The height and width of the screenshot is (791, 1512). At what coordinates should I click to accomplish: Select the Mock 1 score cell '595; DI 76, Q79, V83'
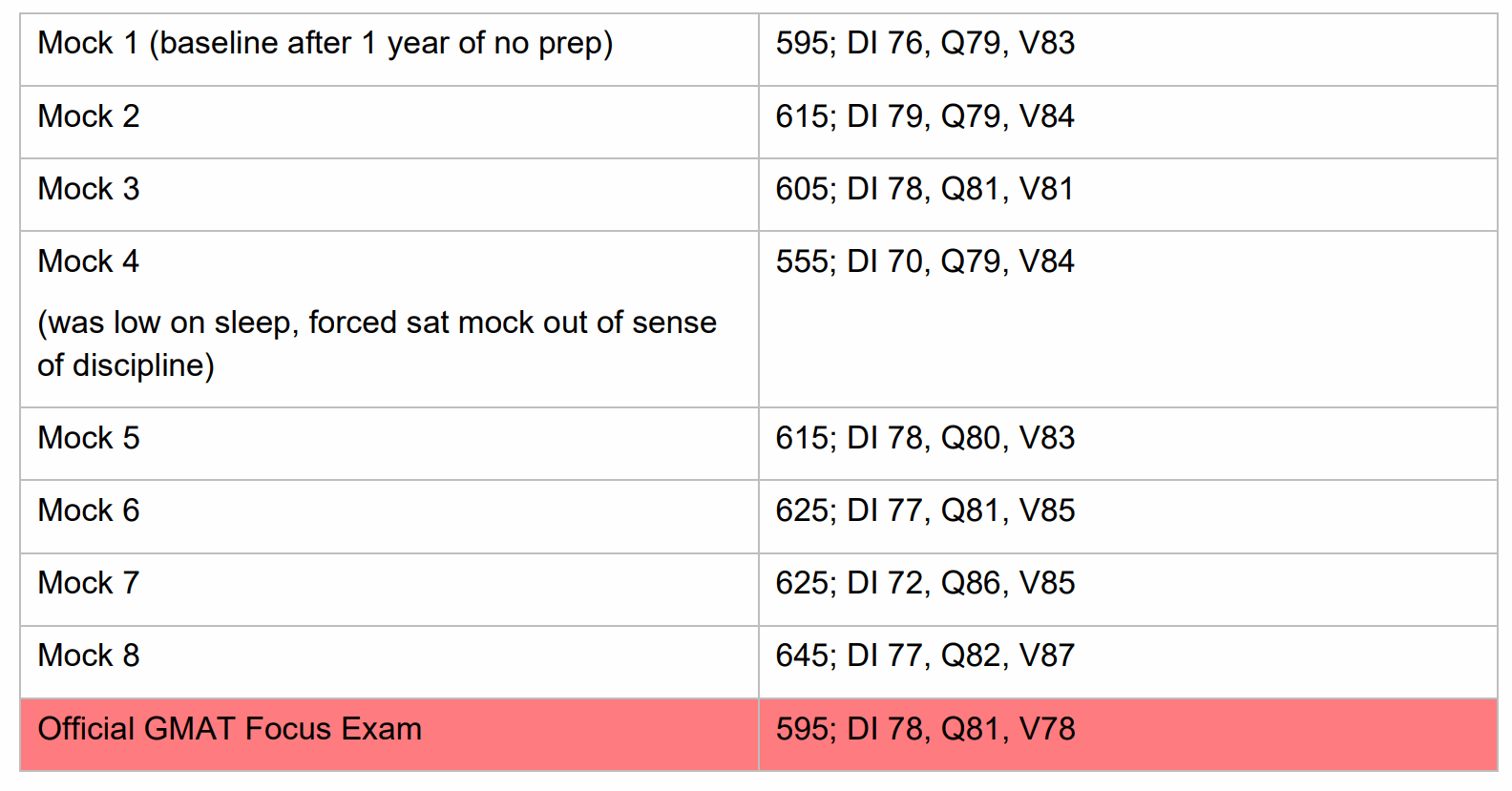[x=924, y=44]
